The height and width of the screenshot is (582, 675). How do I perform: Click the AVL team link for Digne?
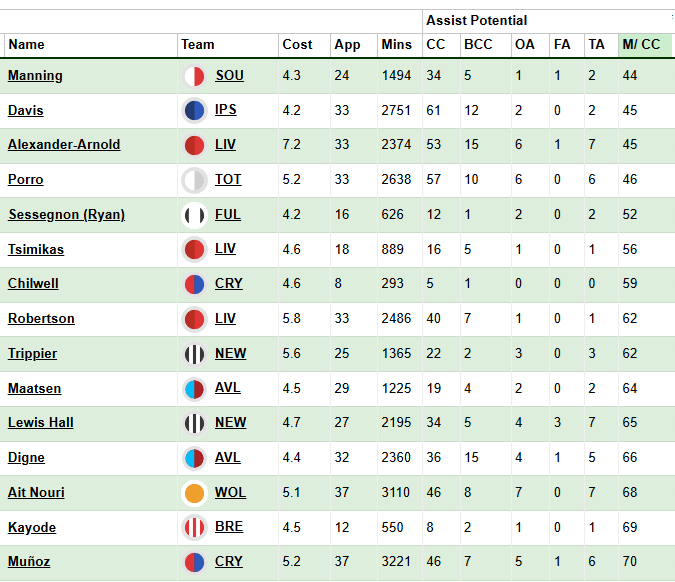[228, 458]
